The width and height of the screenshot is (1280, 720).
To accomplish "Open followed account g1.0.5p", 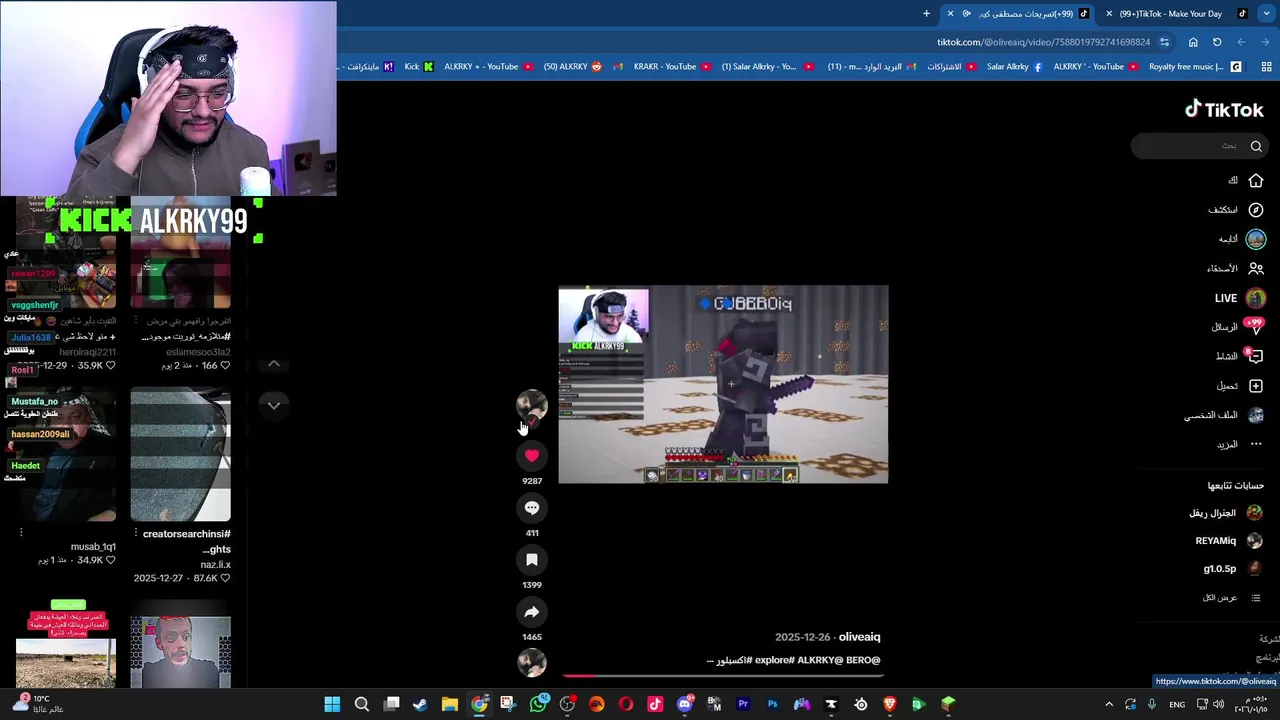I will point(1234,569).
